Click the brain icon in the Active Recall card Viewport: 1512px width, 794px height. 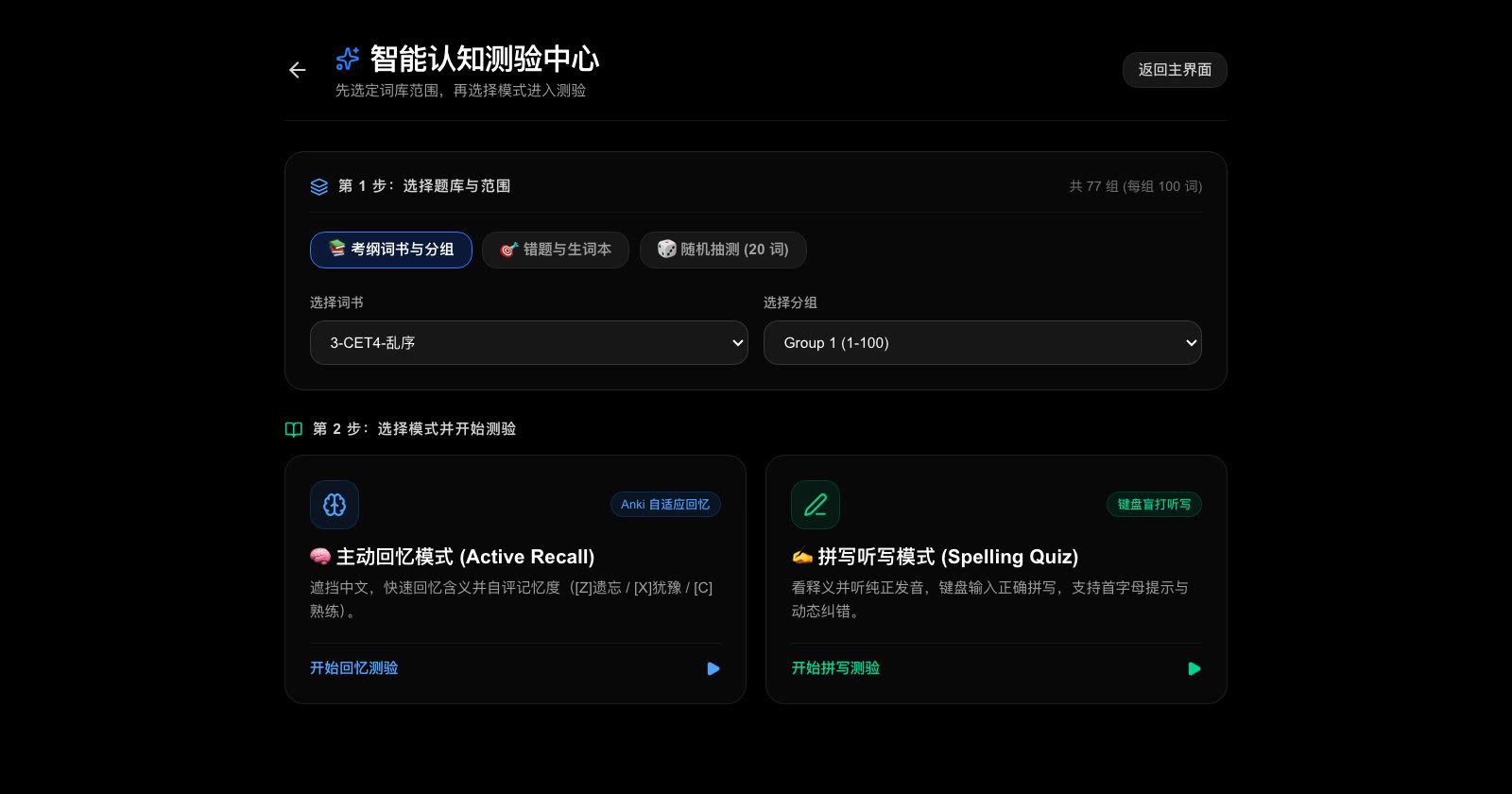pos(335,505)
